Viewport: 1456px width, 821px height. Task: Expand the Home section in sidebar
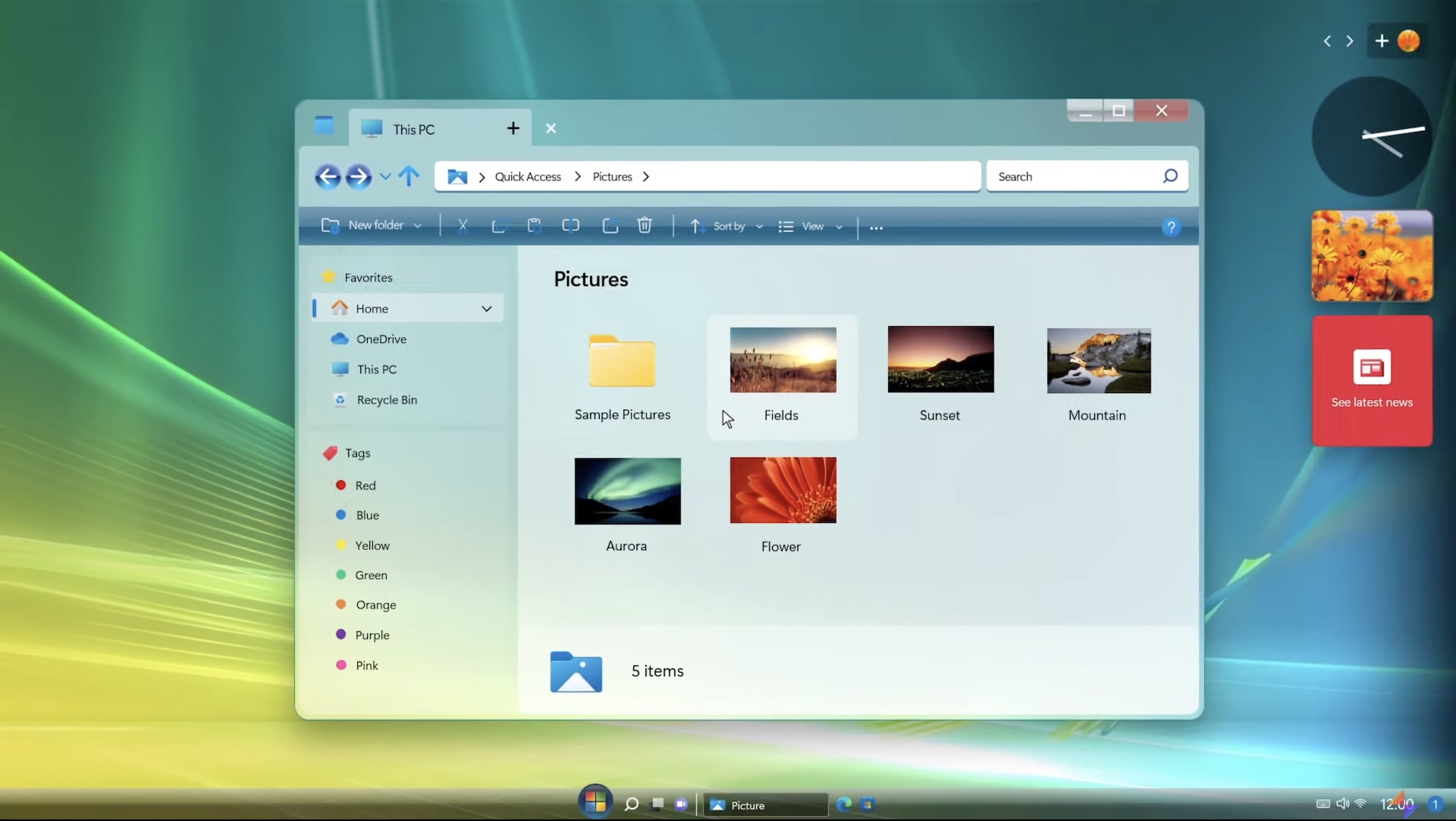click(x=487, y=308)
